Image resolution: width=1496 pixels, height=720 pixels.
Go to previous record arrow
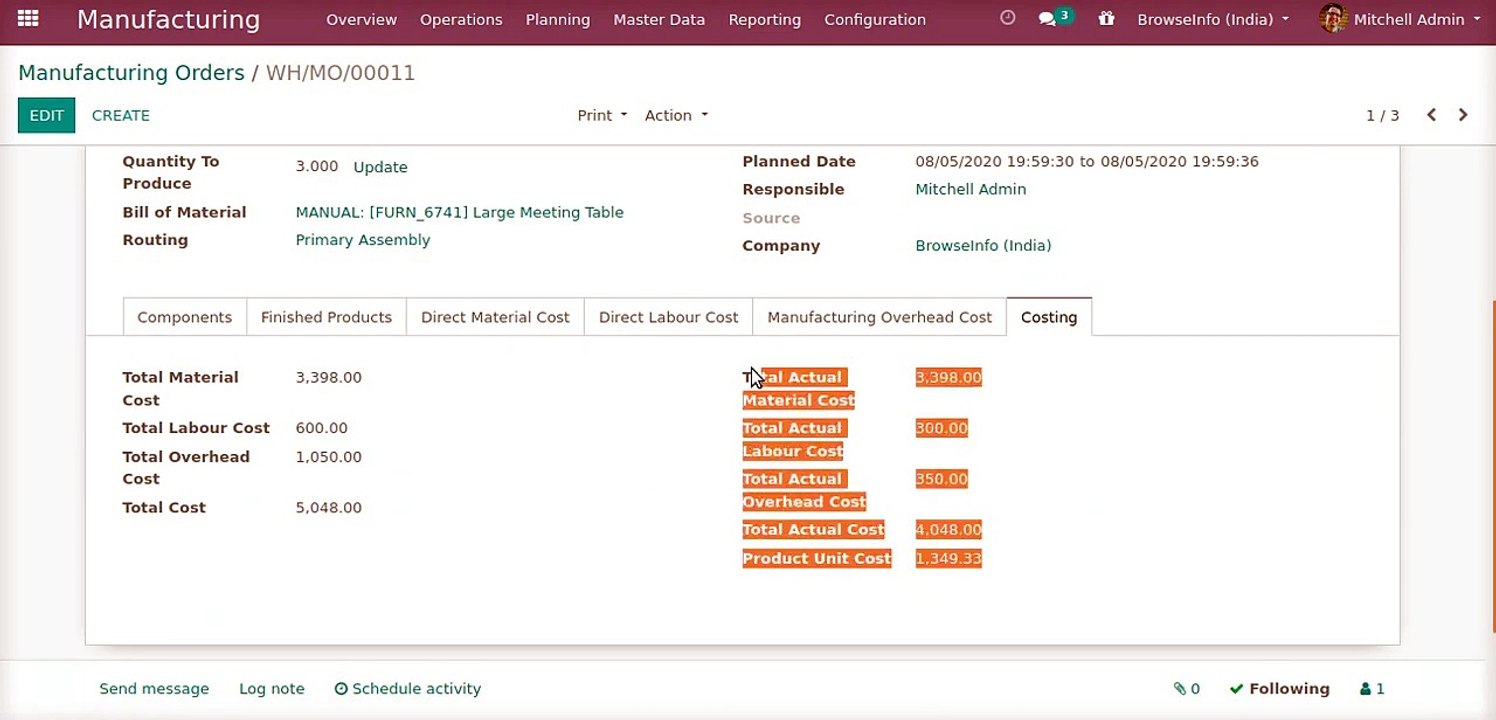pyautogui.click(x=1432, y=115)
